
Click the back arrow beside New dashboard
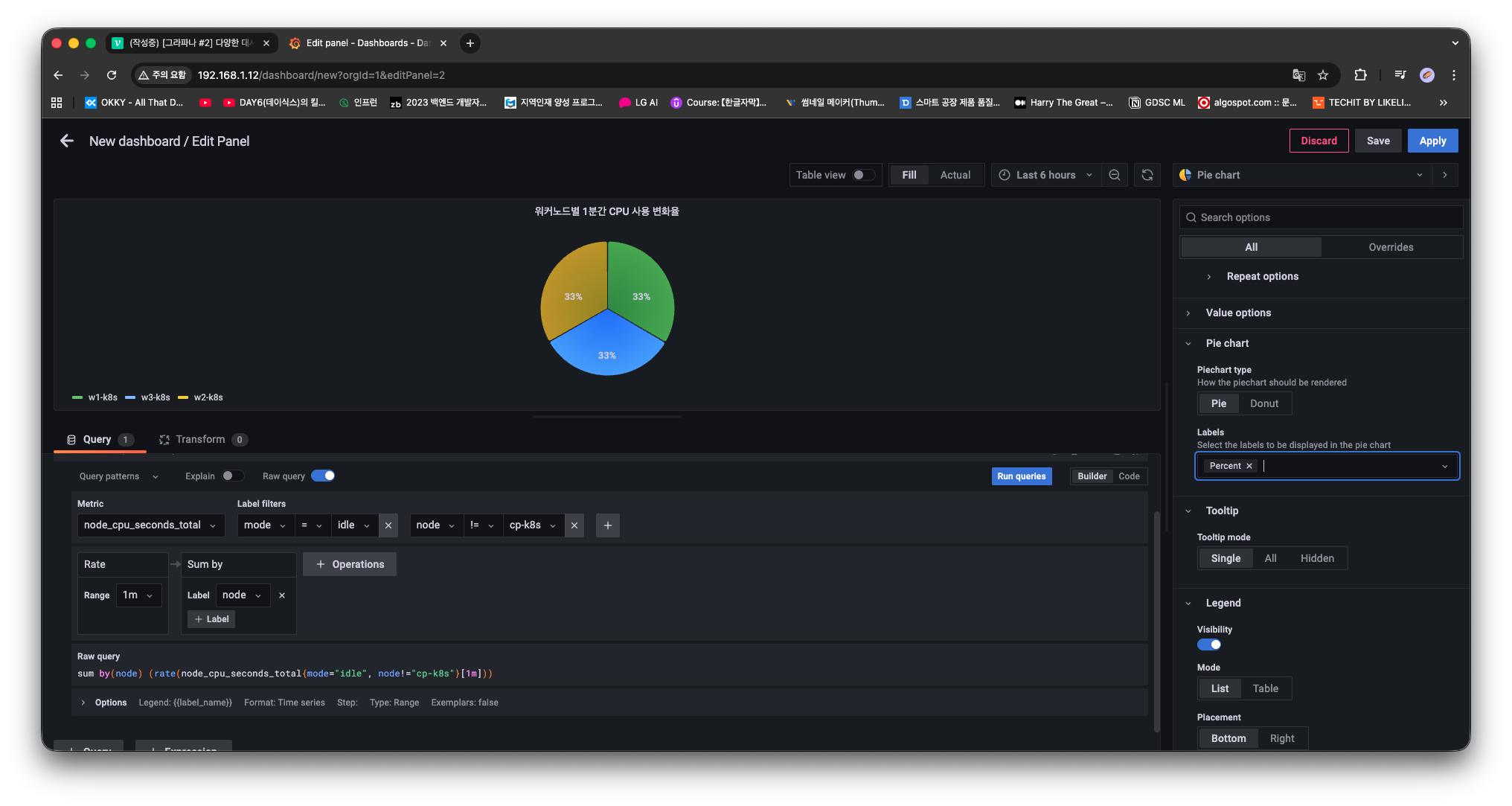pyautogui.click(x=67, y=141)
